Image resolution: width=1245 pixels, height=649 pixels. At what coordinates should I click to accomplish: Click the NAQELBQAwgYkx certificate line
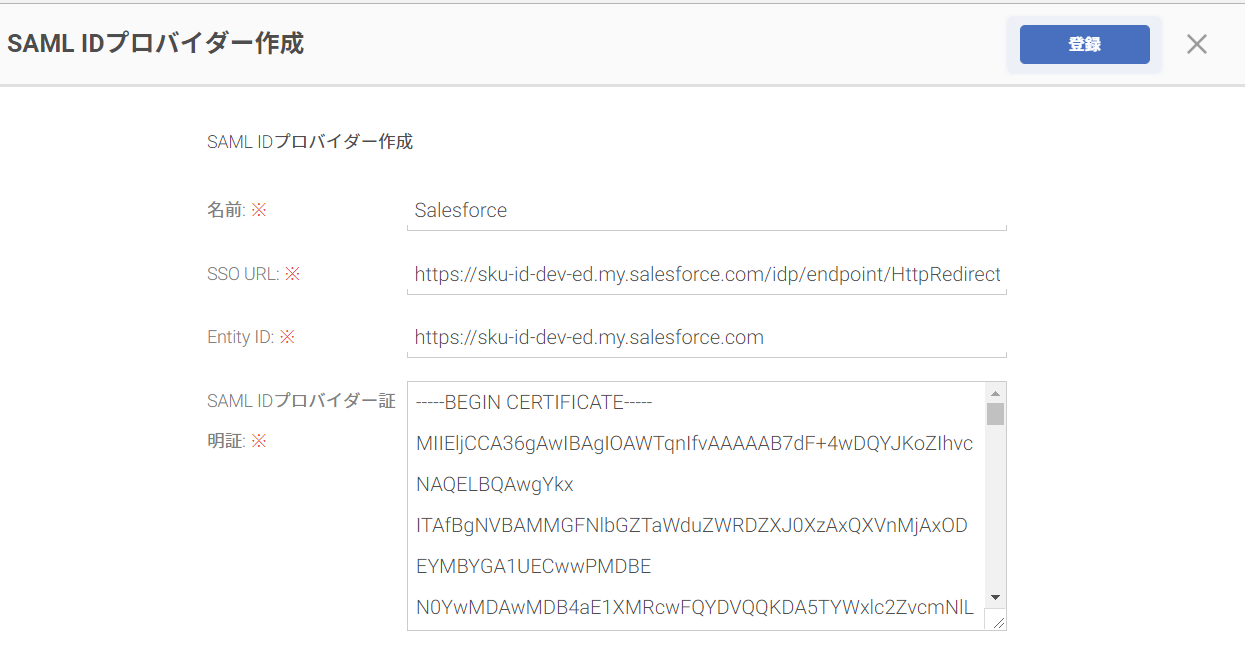click(495, 484)
